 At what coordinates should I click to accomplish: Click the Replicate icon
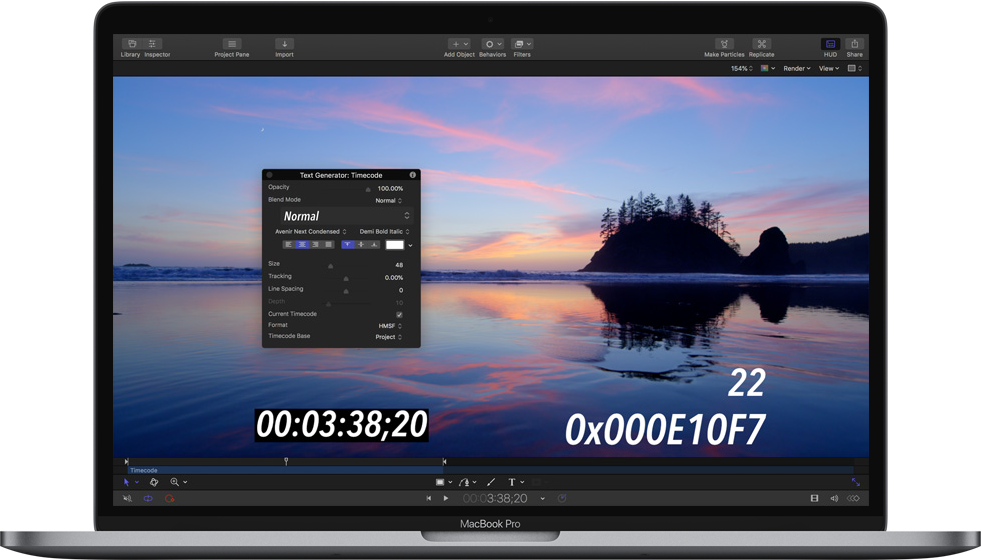761,45
